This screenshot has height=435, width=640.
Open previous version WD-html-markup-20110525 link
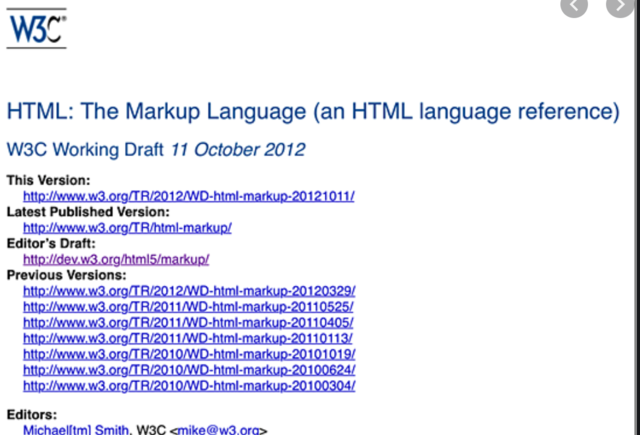pyautogui.click(x=188, y=307)
